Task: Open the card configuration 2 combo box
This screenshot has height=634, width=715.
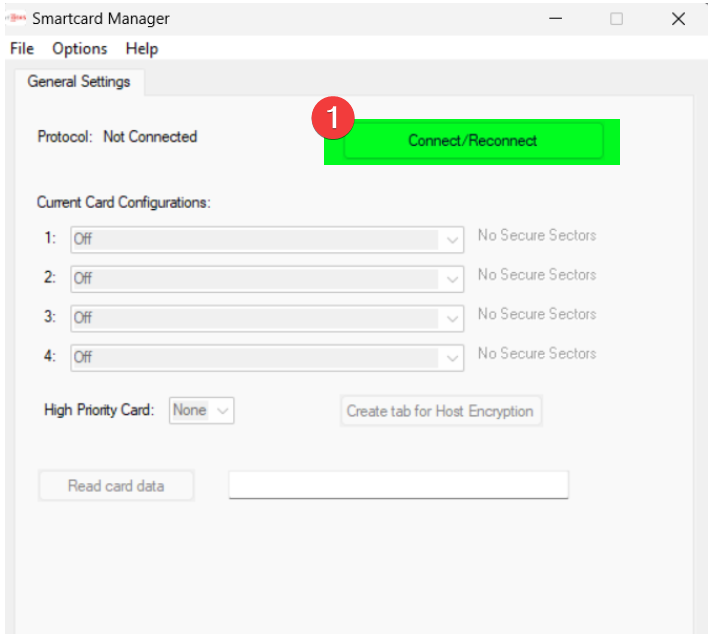Action: coord(452,279)
